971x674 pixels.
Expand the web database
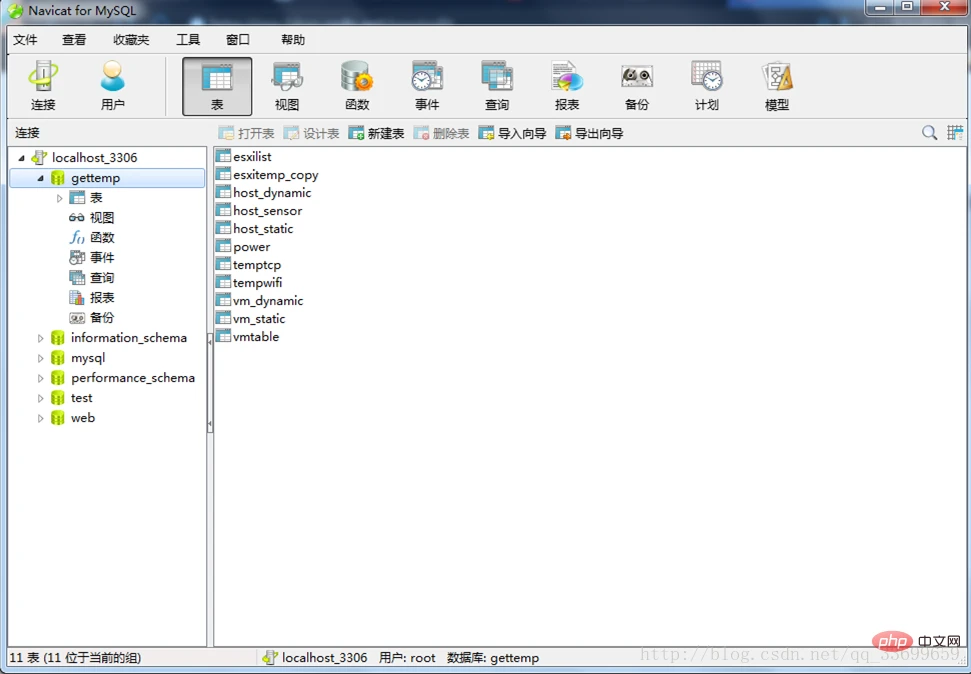[x=40, y=418]
